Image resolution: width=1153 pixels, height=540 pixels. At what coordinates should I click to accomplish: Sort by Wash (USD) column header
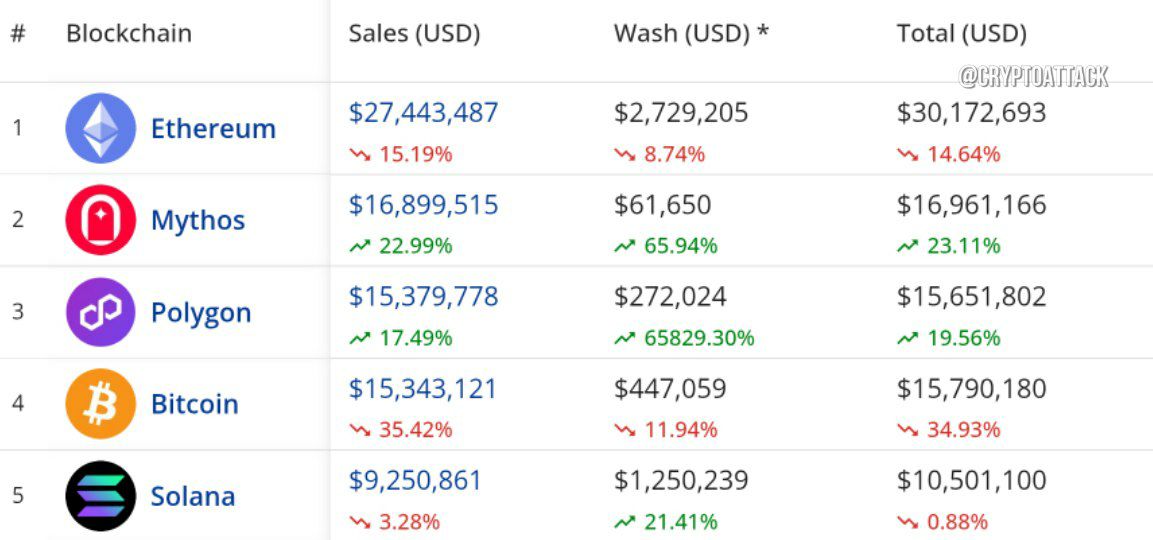[690, 34]
